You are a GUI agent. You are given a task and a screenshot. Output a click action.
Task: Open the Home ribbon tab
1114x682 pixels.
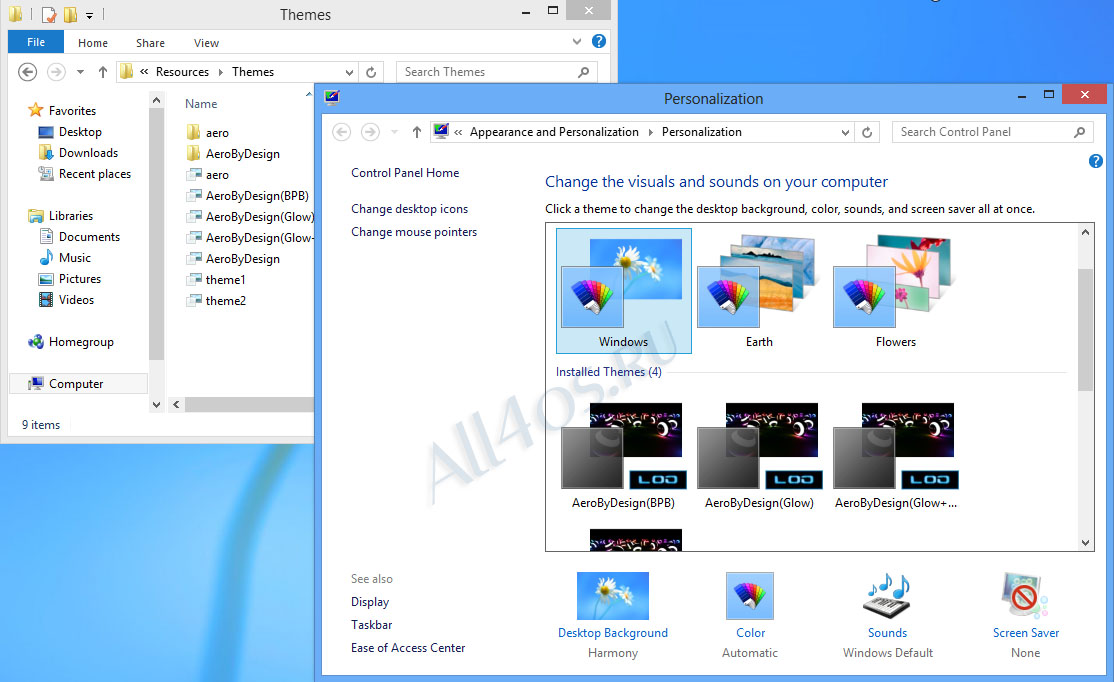click(x=93, y=43)
